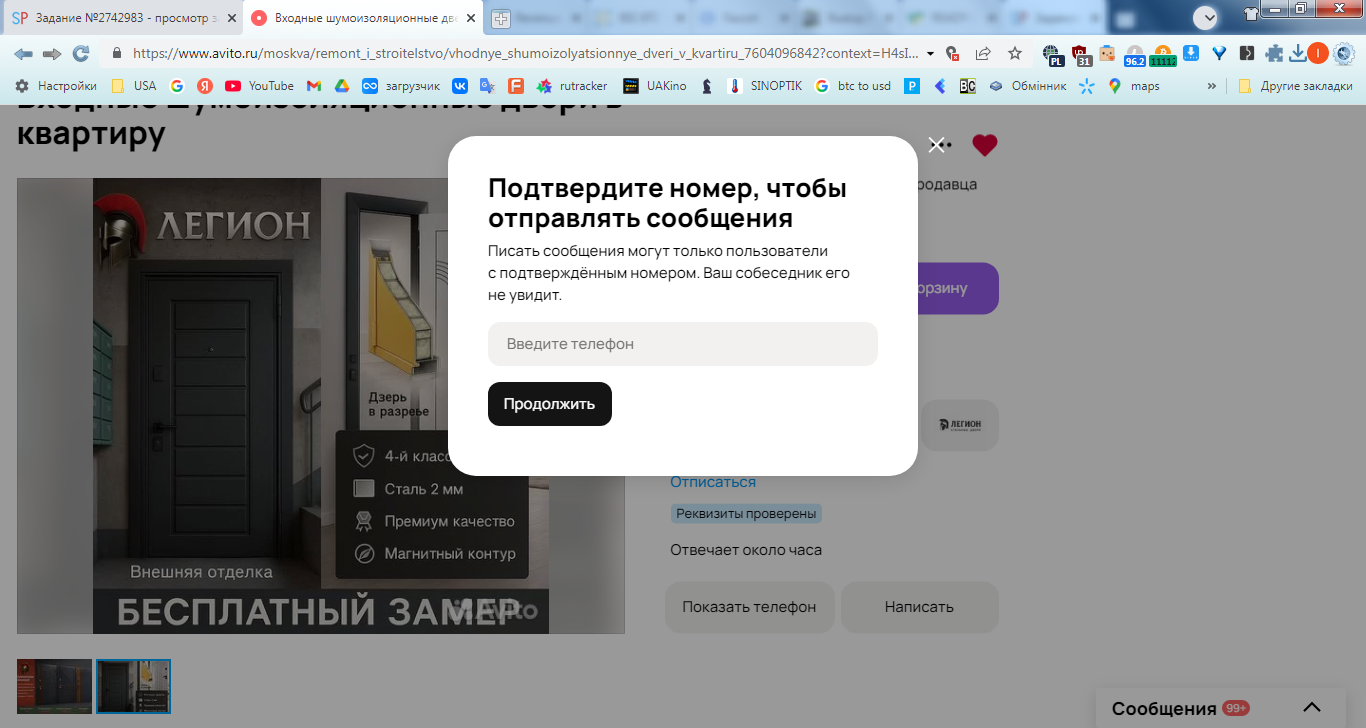The image size is (1366, 728).
Task: Bookmark this page with the star icon
Action: [x=1015, y=53]
